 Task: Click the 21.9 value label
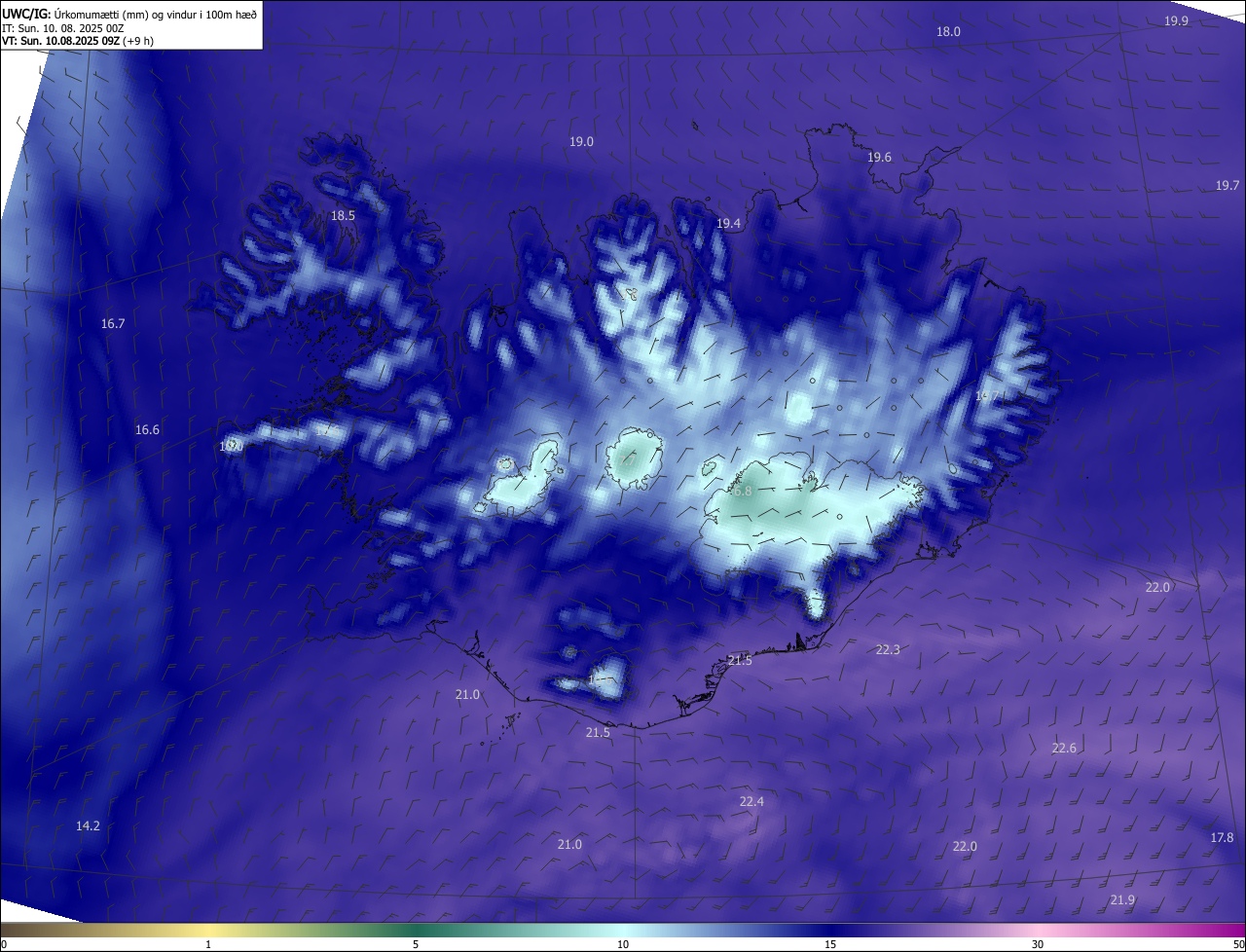click(1122, 900)
